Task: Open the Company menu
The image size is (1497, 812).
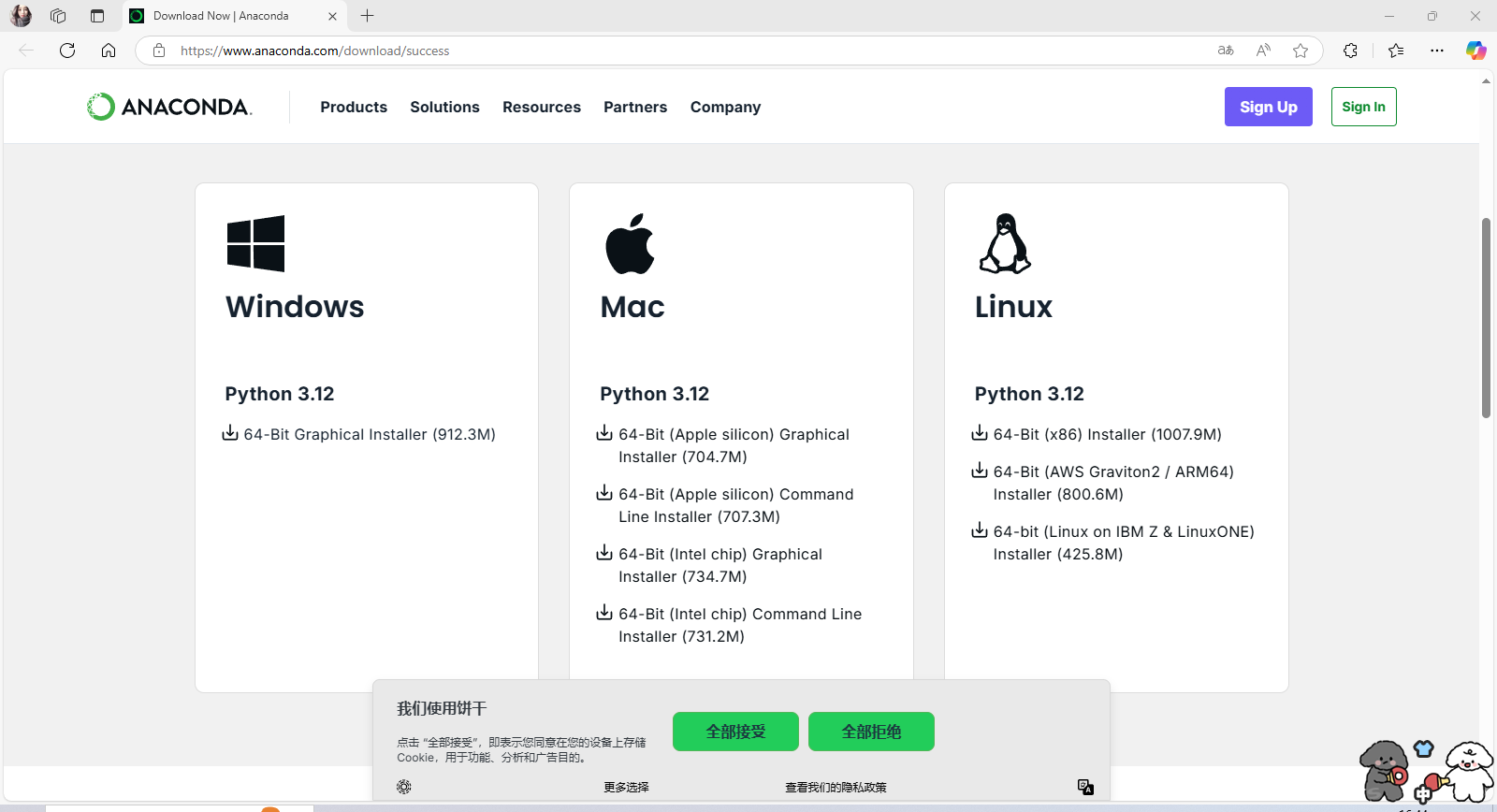Action: [725, 107]
